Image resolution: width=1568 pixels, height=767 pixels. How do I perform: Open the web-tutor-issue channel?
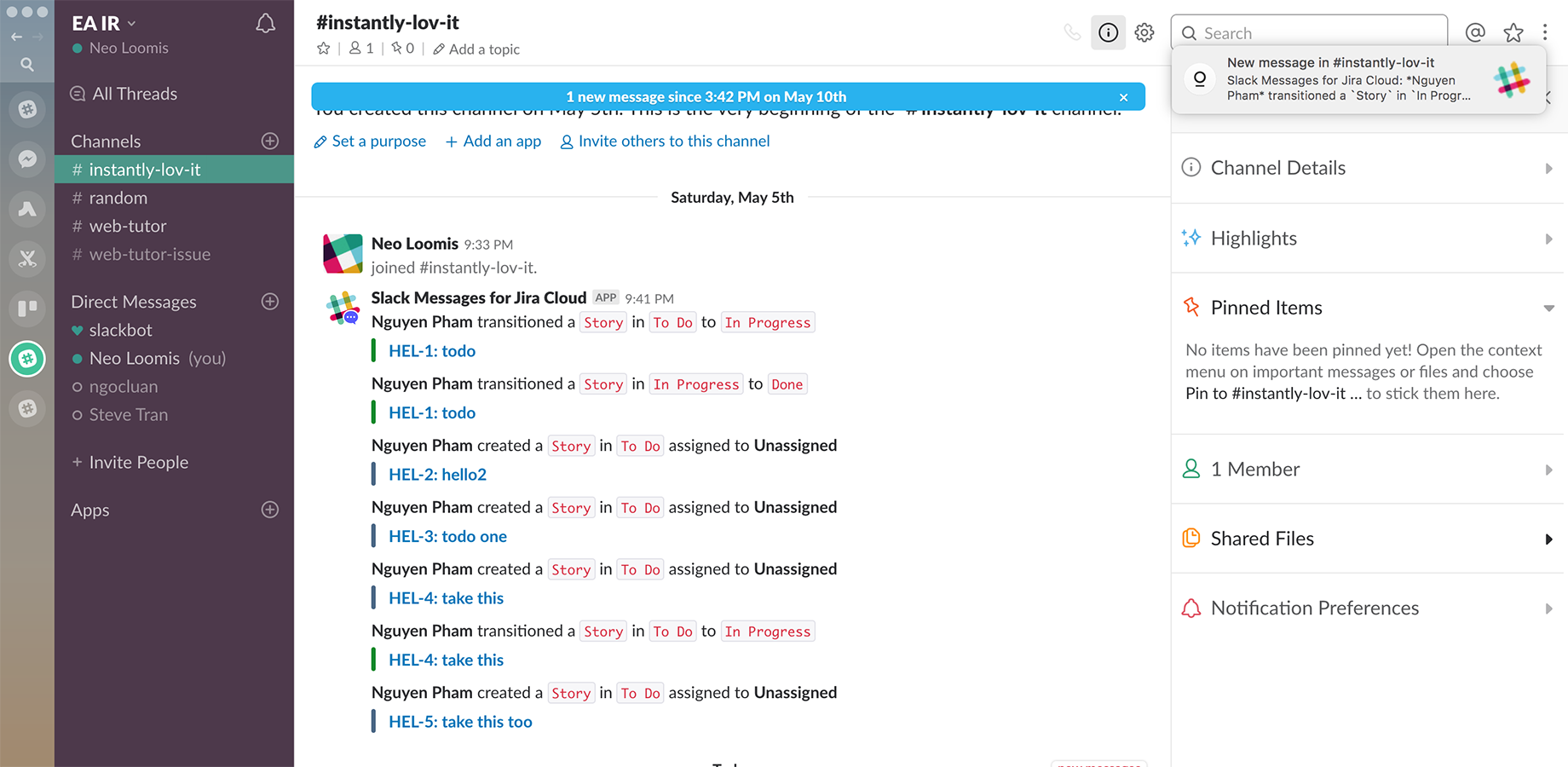coord(174,254)
